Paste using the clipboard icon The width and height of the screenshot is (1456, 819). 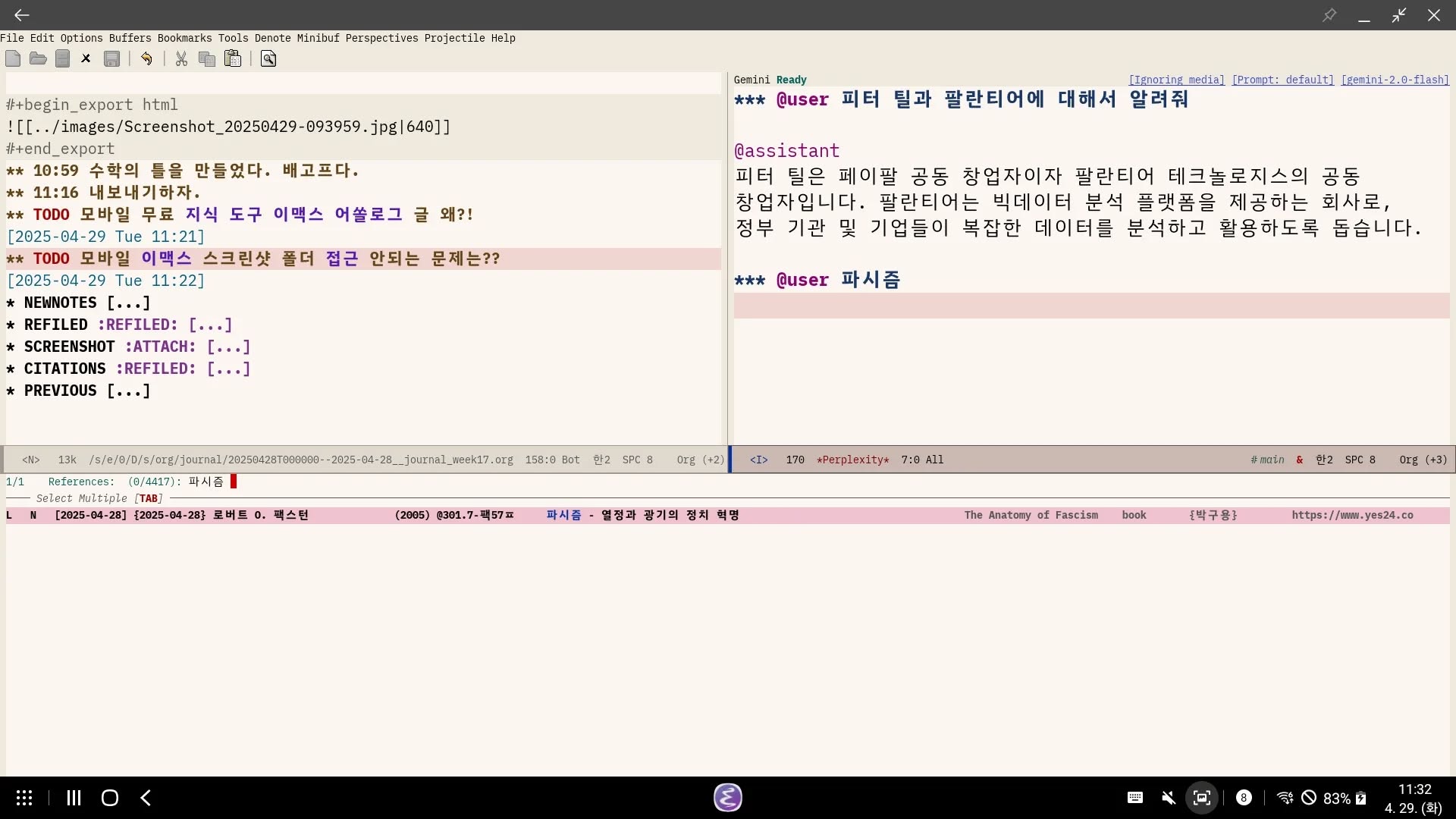233,58
